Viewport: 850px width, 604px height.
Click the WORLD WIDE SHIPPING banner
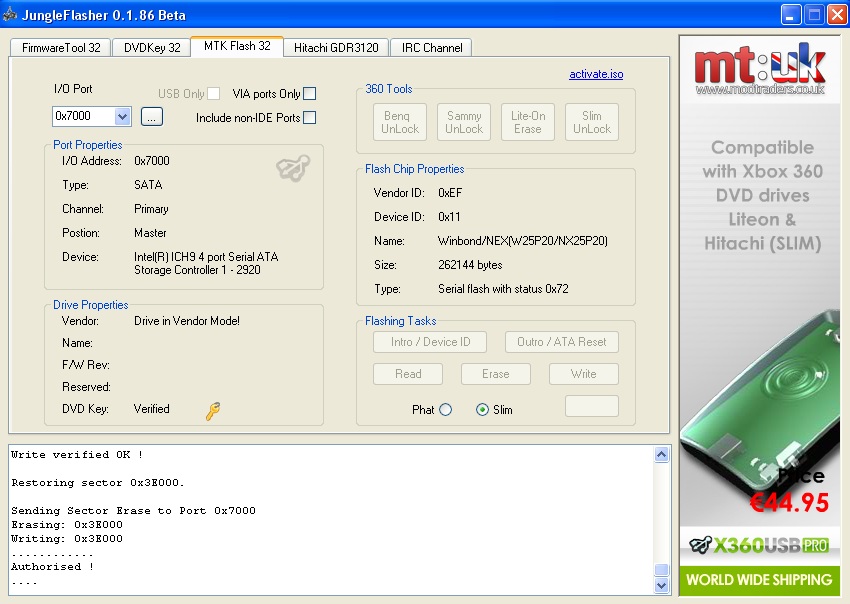[760, 580]
